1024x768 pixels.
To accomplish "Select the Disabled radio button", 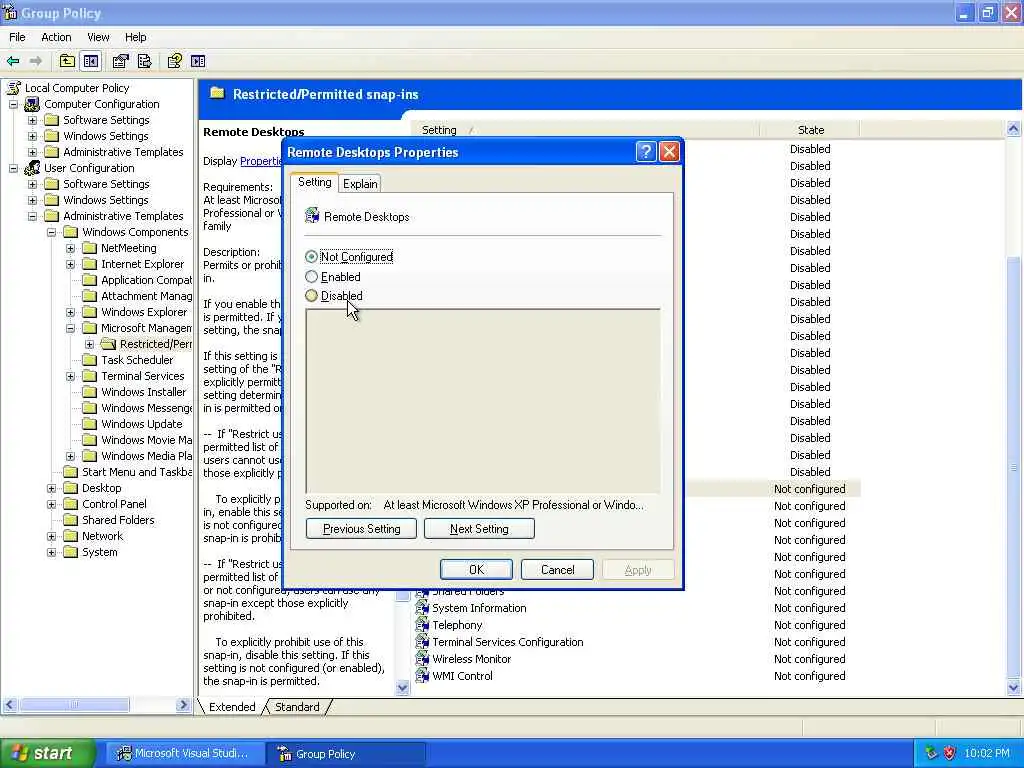I will click(312, 296).
